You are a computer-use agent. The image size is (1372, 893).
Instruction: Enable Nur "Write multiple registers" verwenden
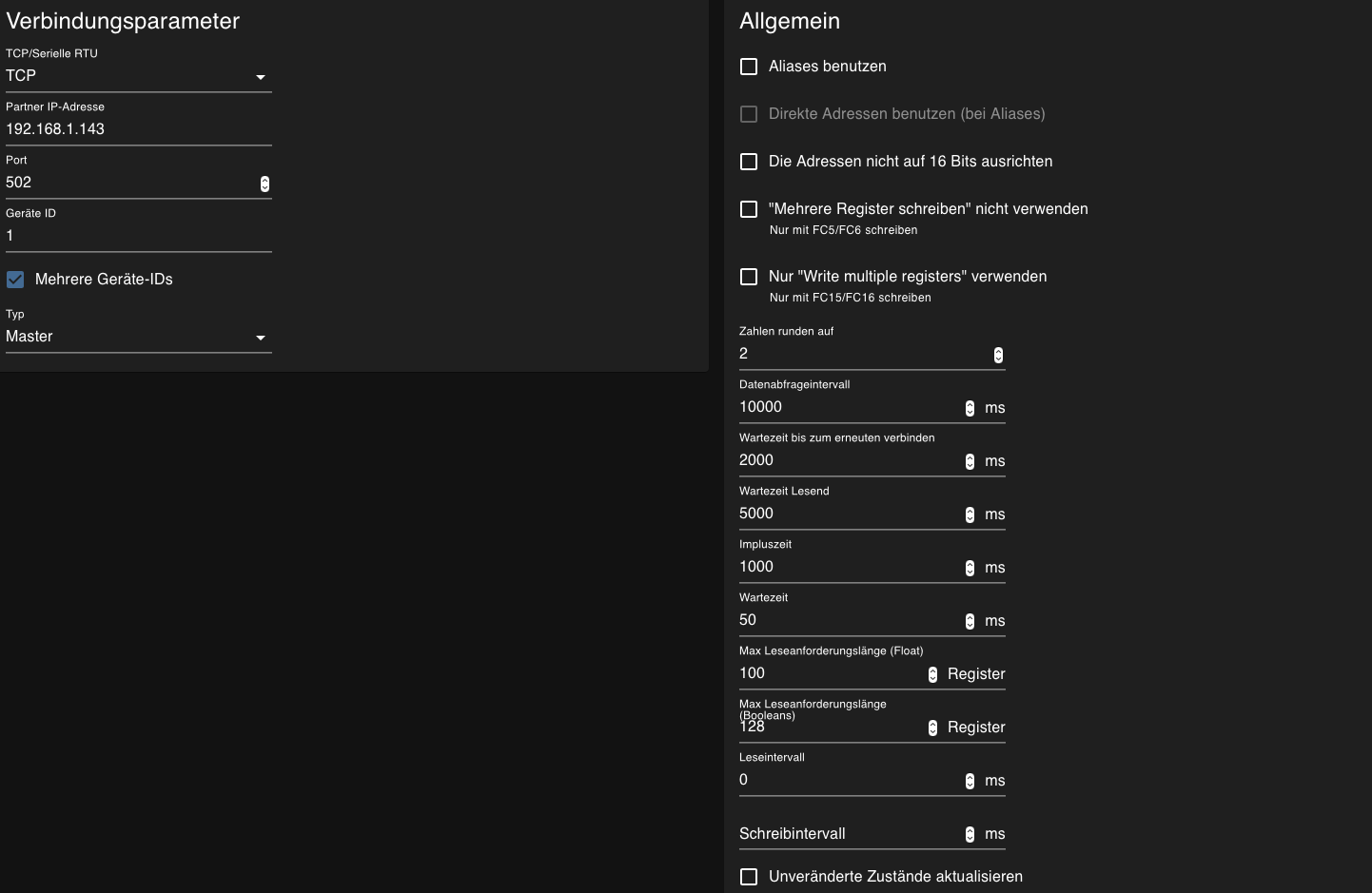[x=749, y=277]
